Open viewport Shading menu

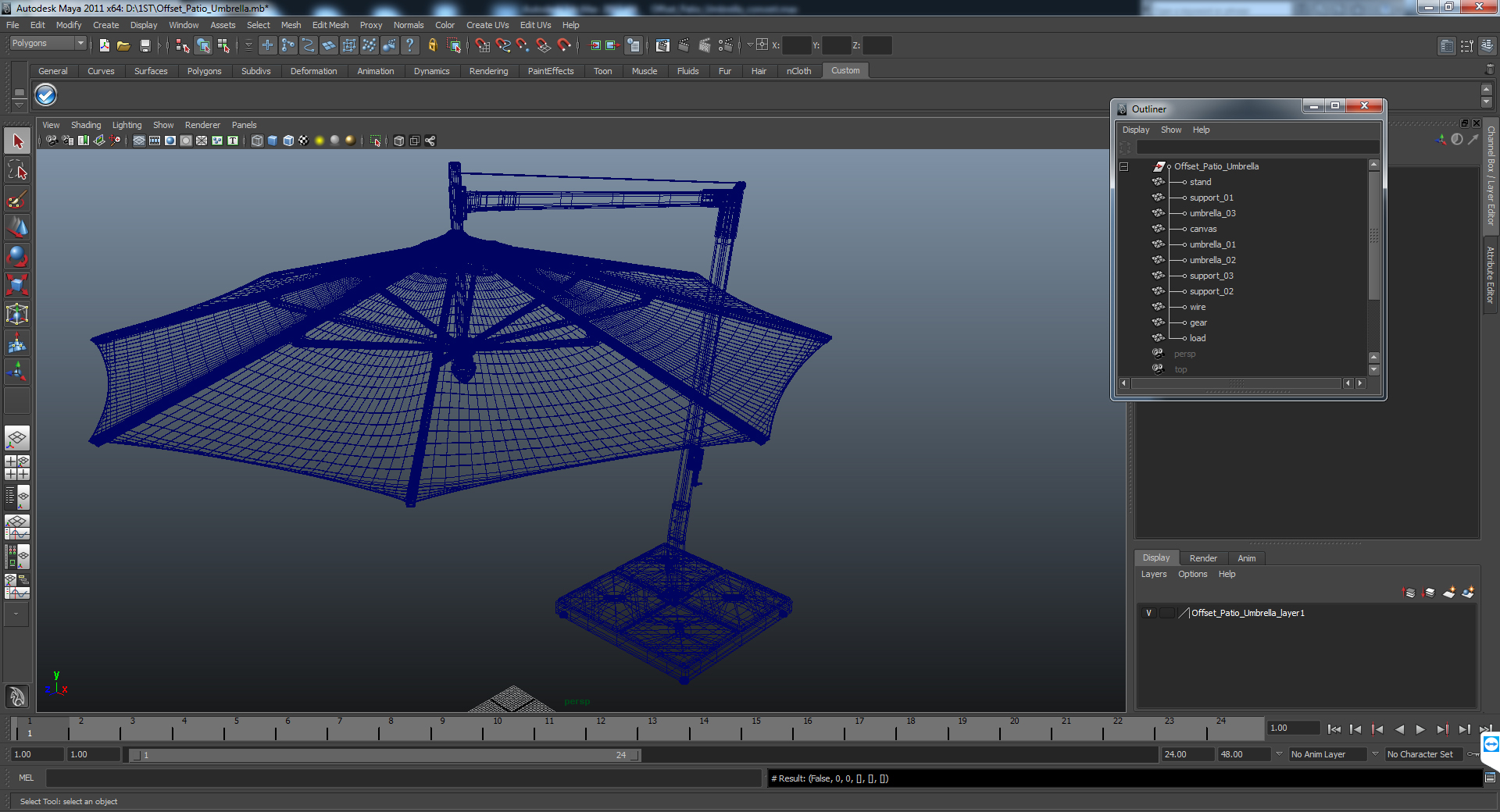86,125
